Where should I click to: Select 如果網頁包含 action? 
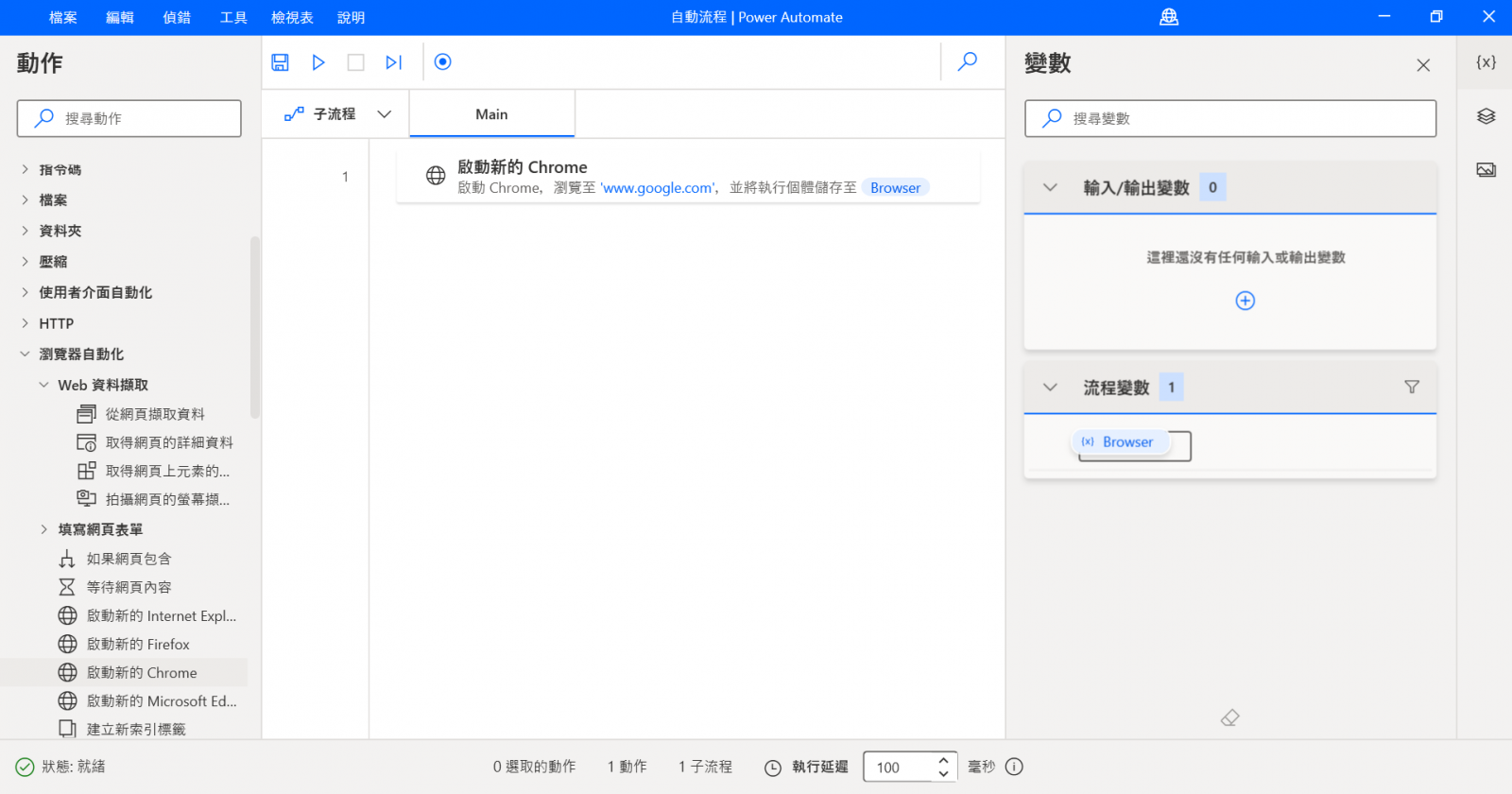click(x=115, y=559)
